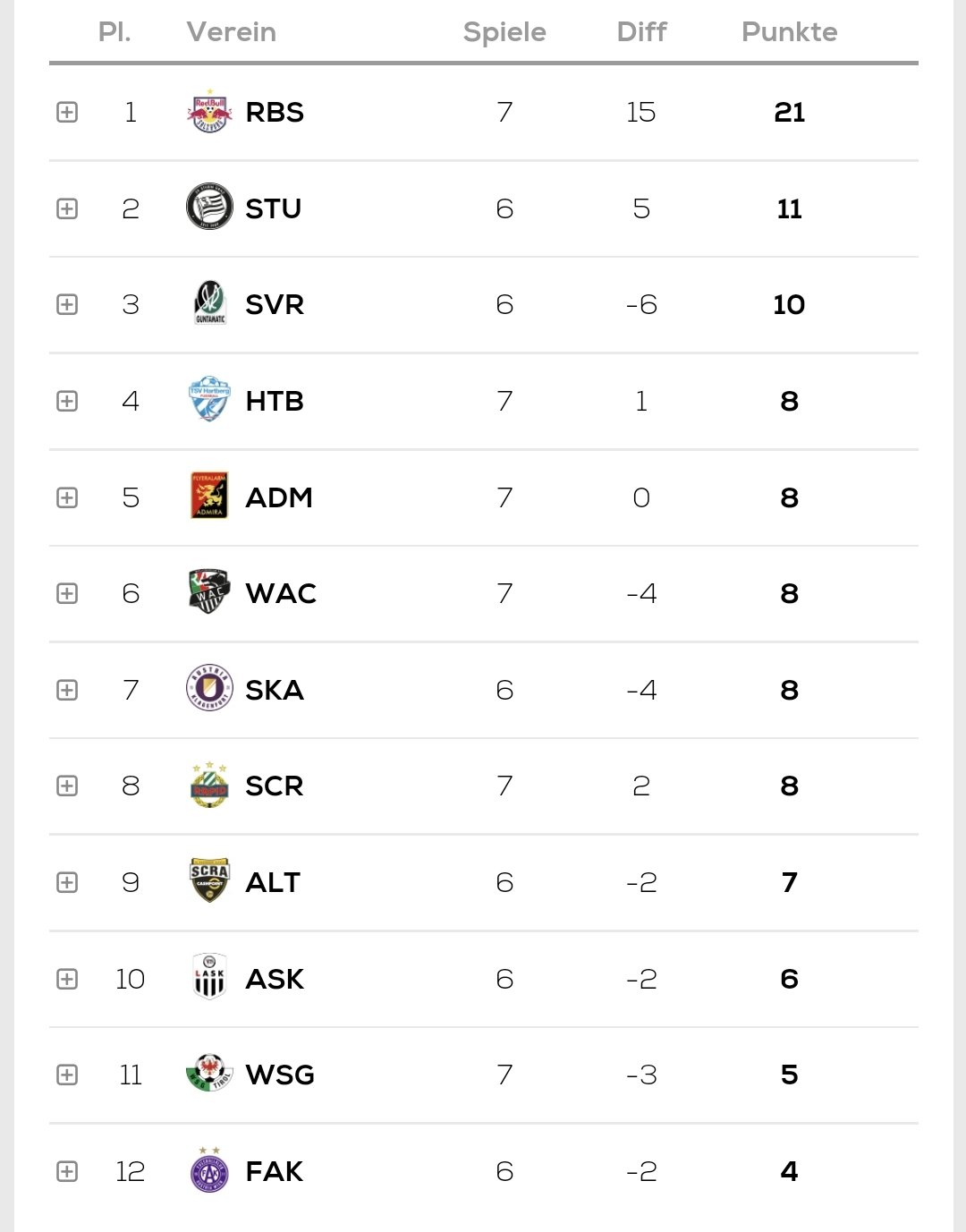This screenshot has height=1232, width=966.
Task: Expand the plus icon beside STU
Action: click(x=67, y=208)
